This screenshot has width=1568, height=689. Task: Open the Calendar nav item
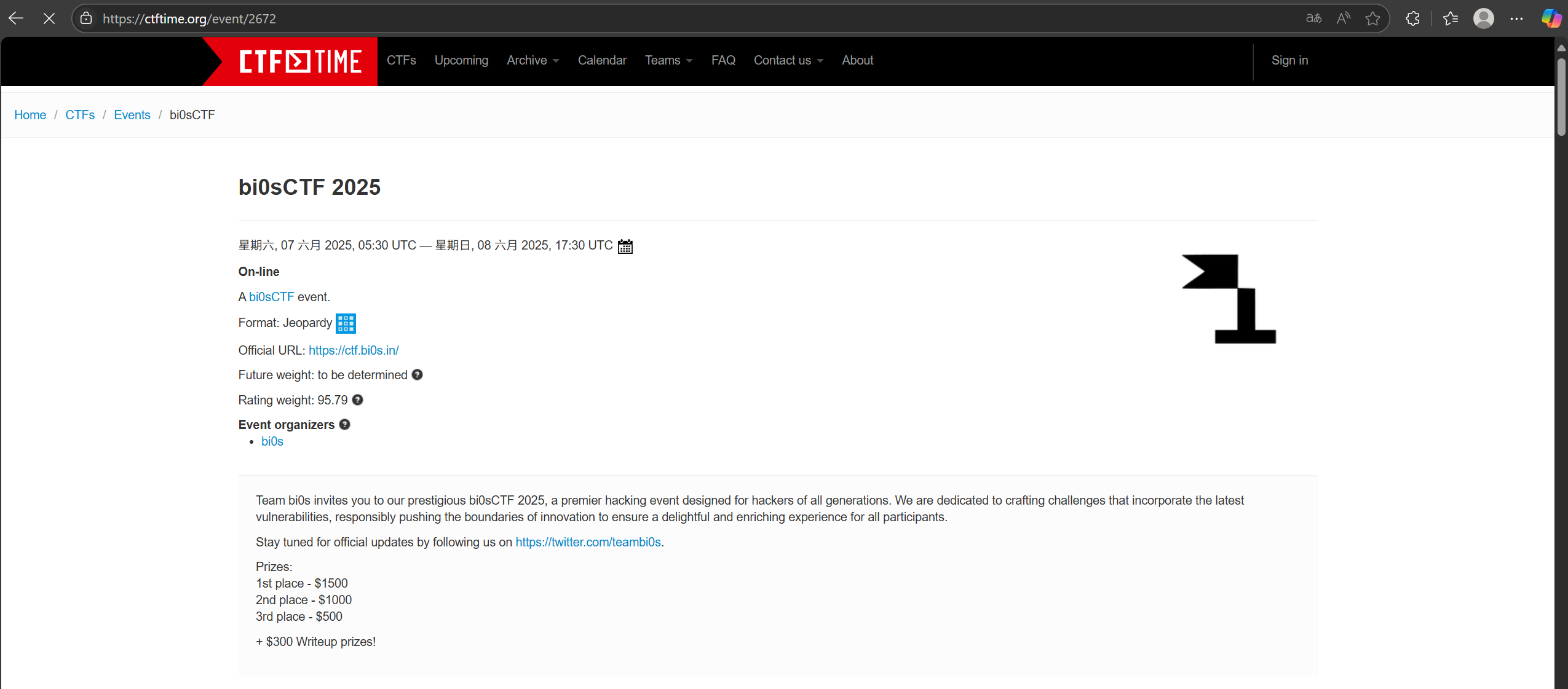point(601,60)
